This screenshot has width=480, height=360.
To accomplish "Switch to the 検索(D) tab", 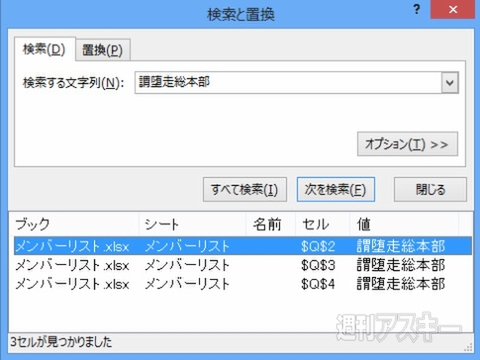I will click(45, 49).
